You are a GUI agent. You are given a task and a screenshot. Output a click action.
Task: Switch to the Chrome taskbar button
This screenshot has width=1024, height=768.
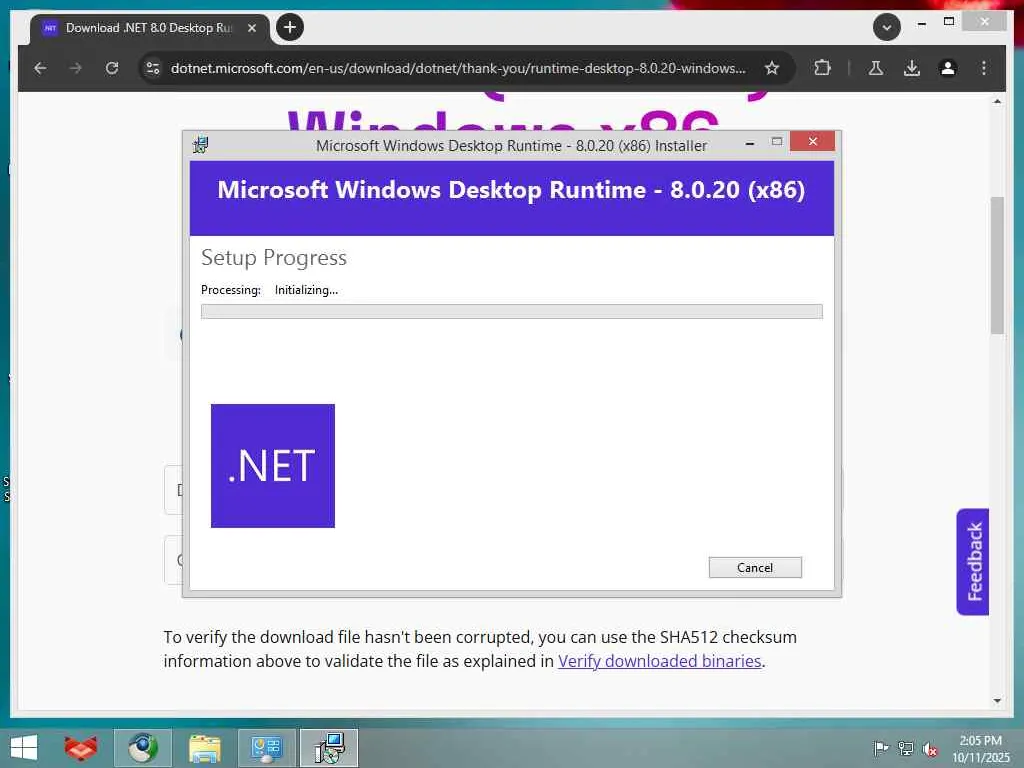(x=142, y=748)
